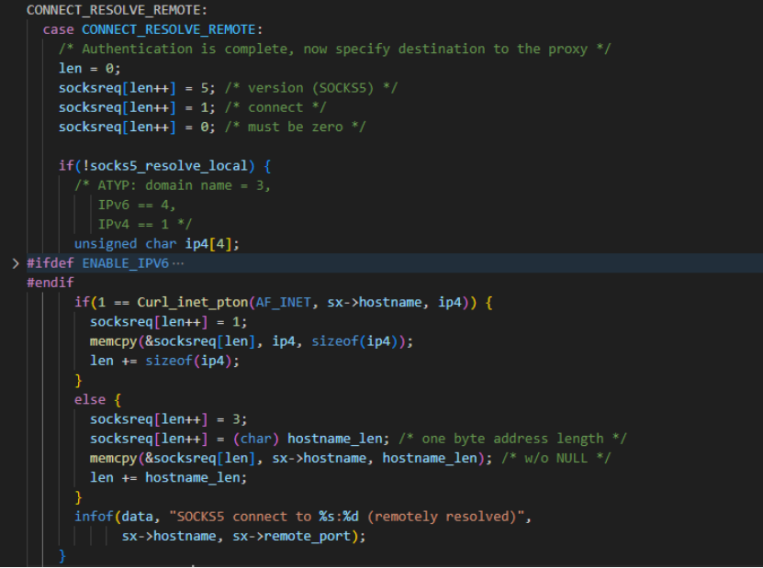Click the '#endif' directive

tap(50, 283)
